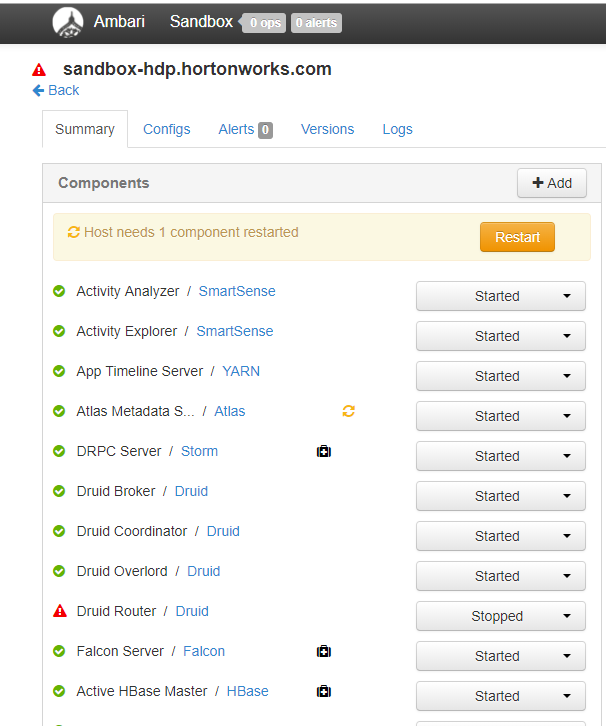
Task: Click the DRPC Server maintenance mode icon
Action: [323, 451]
